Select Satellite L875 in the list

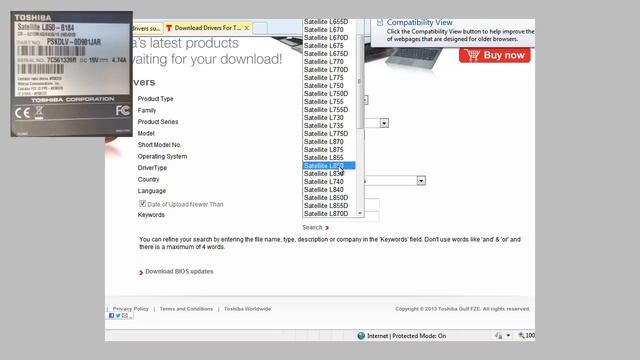[329, 150]
